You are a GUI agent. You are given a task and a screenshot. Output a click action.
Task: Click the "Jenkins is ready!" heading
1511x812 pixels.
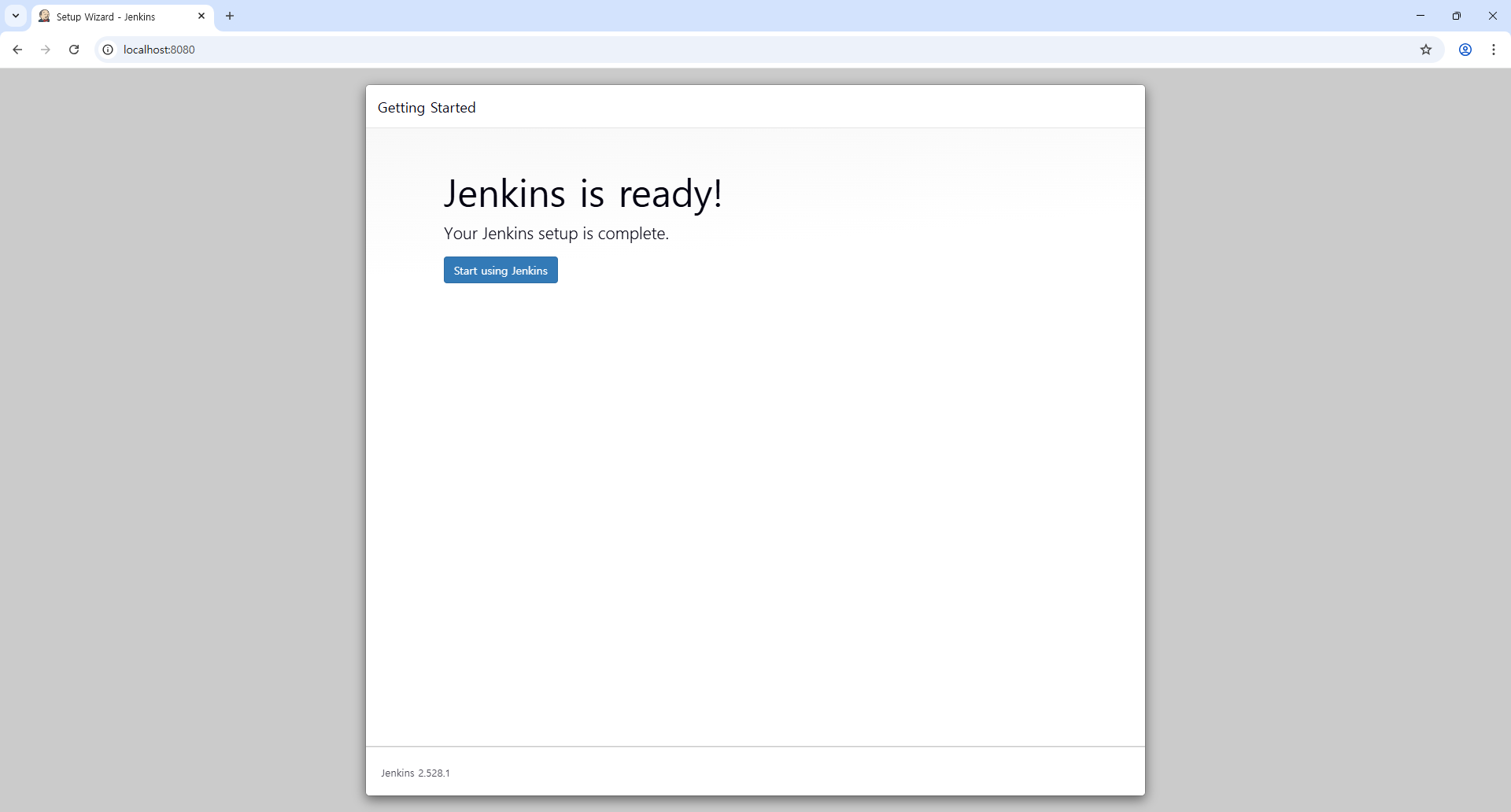coord(583,194)
